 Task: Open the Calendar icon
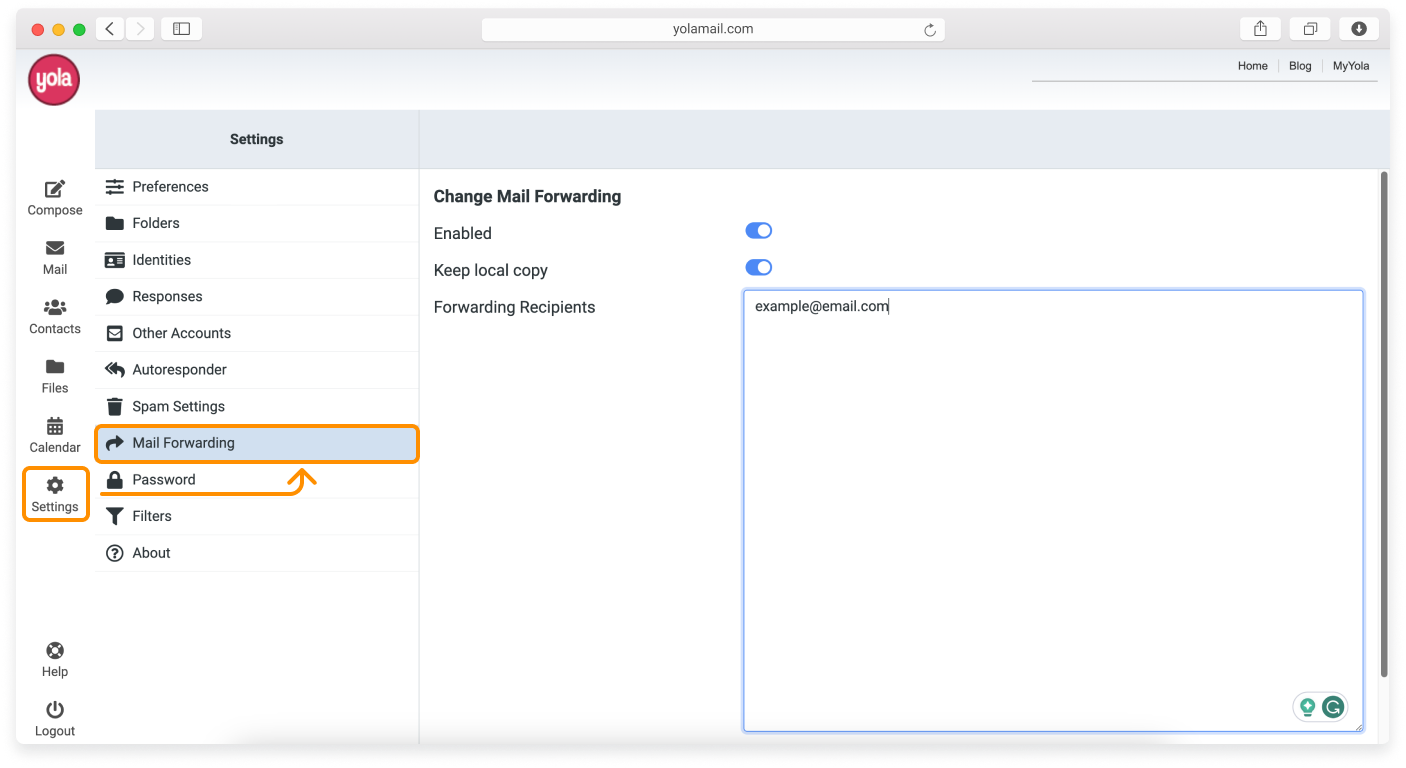click(x=54, y=426)
